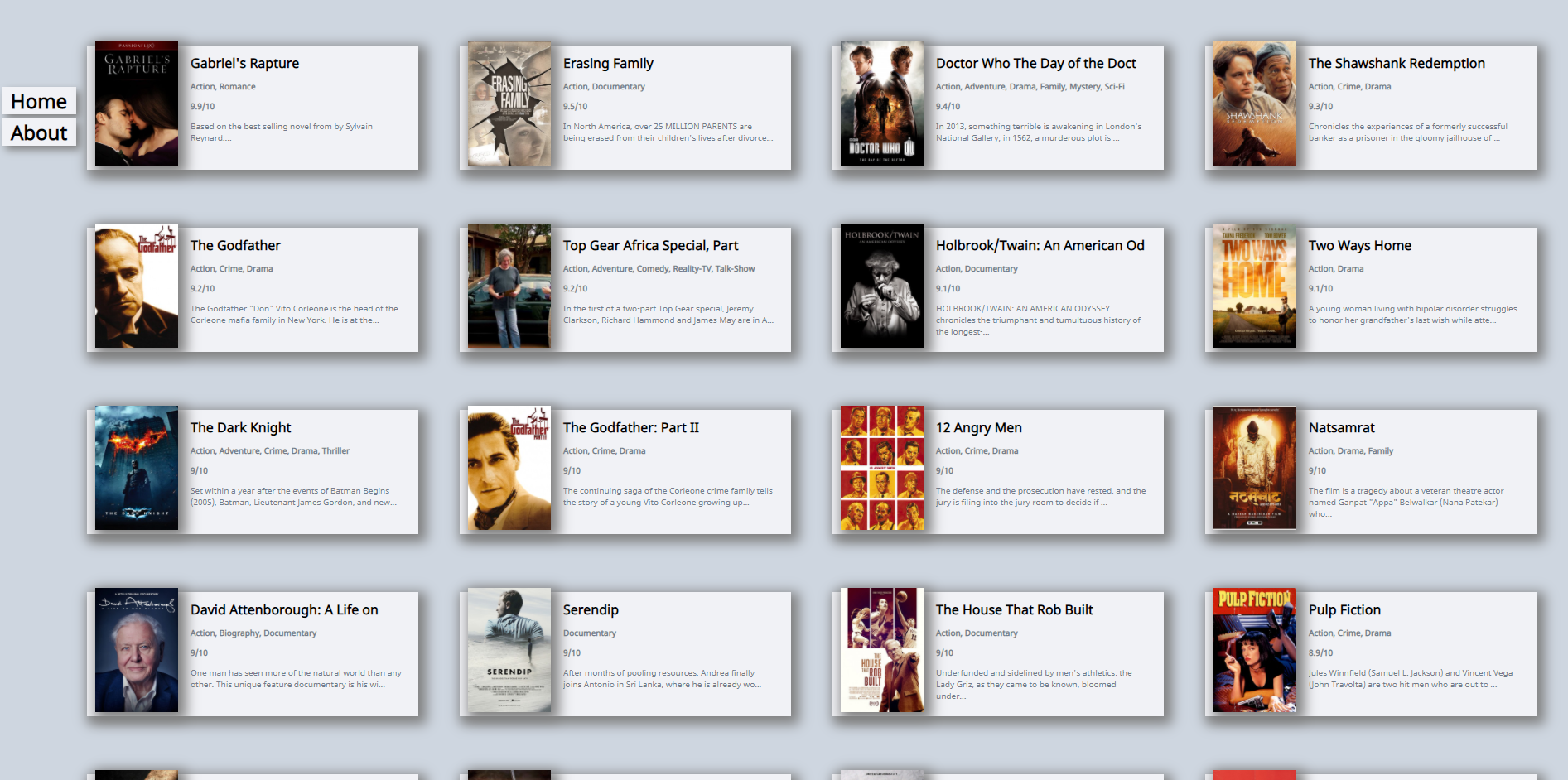This screenshot has width=1568, height=780.
Task: Open The Godfather: Part II title
Action: [x=630, y=428]
